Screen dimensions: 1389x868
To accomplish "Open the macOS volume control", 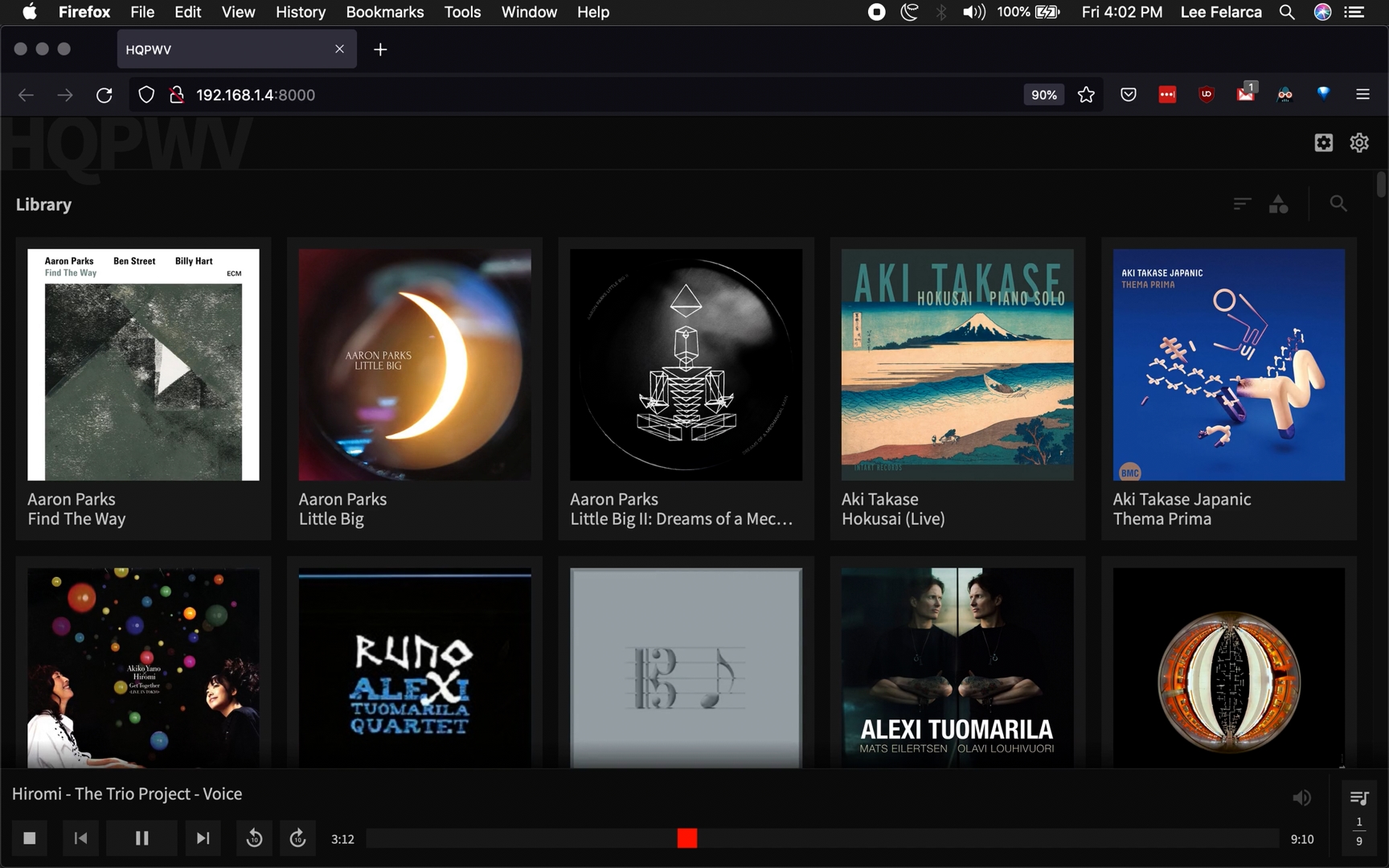I will pos(973,12).
